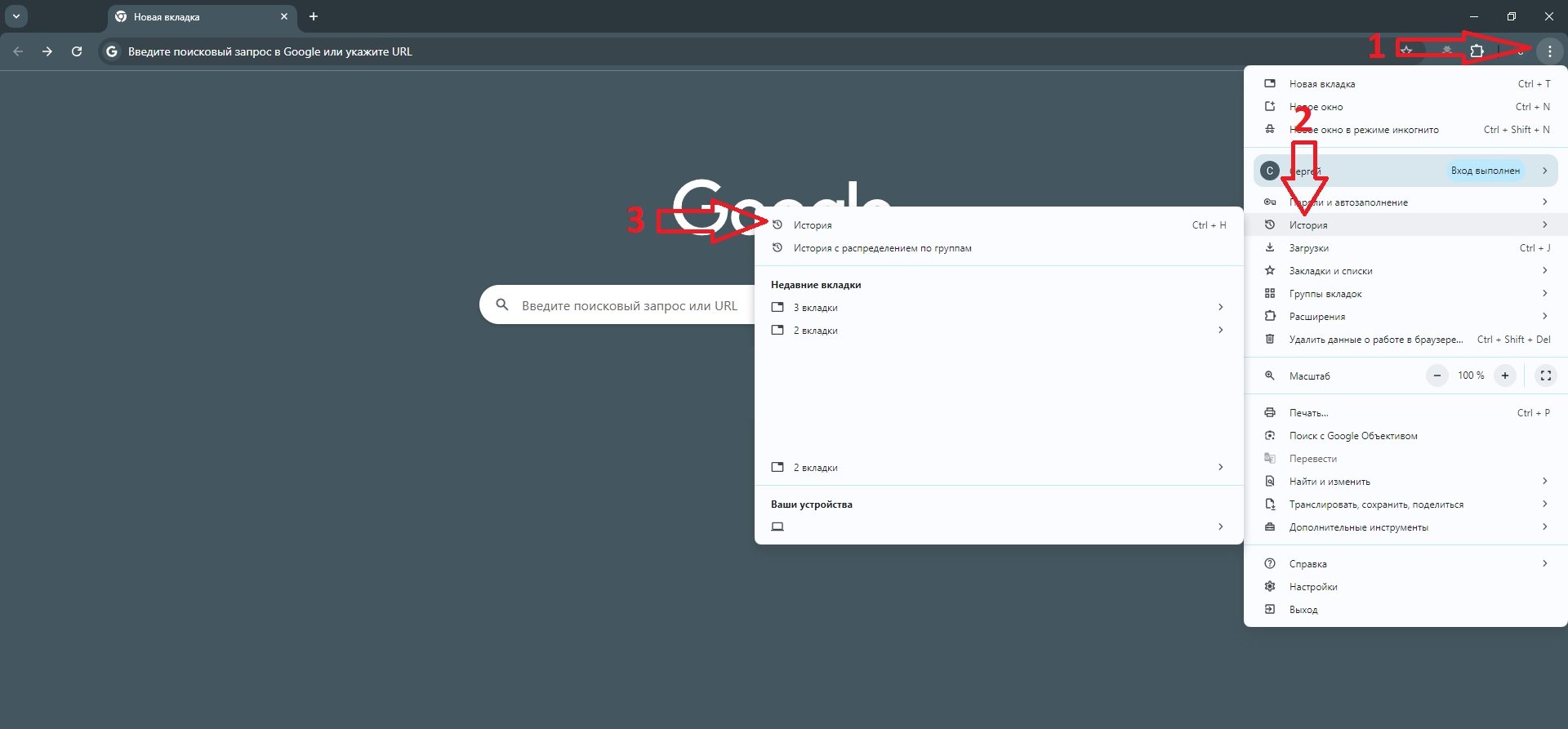The height and width of the screenshot is (729, 1568).
Task: Click the magnifier icon in search box
Action: (x=502, y=304)
